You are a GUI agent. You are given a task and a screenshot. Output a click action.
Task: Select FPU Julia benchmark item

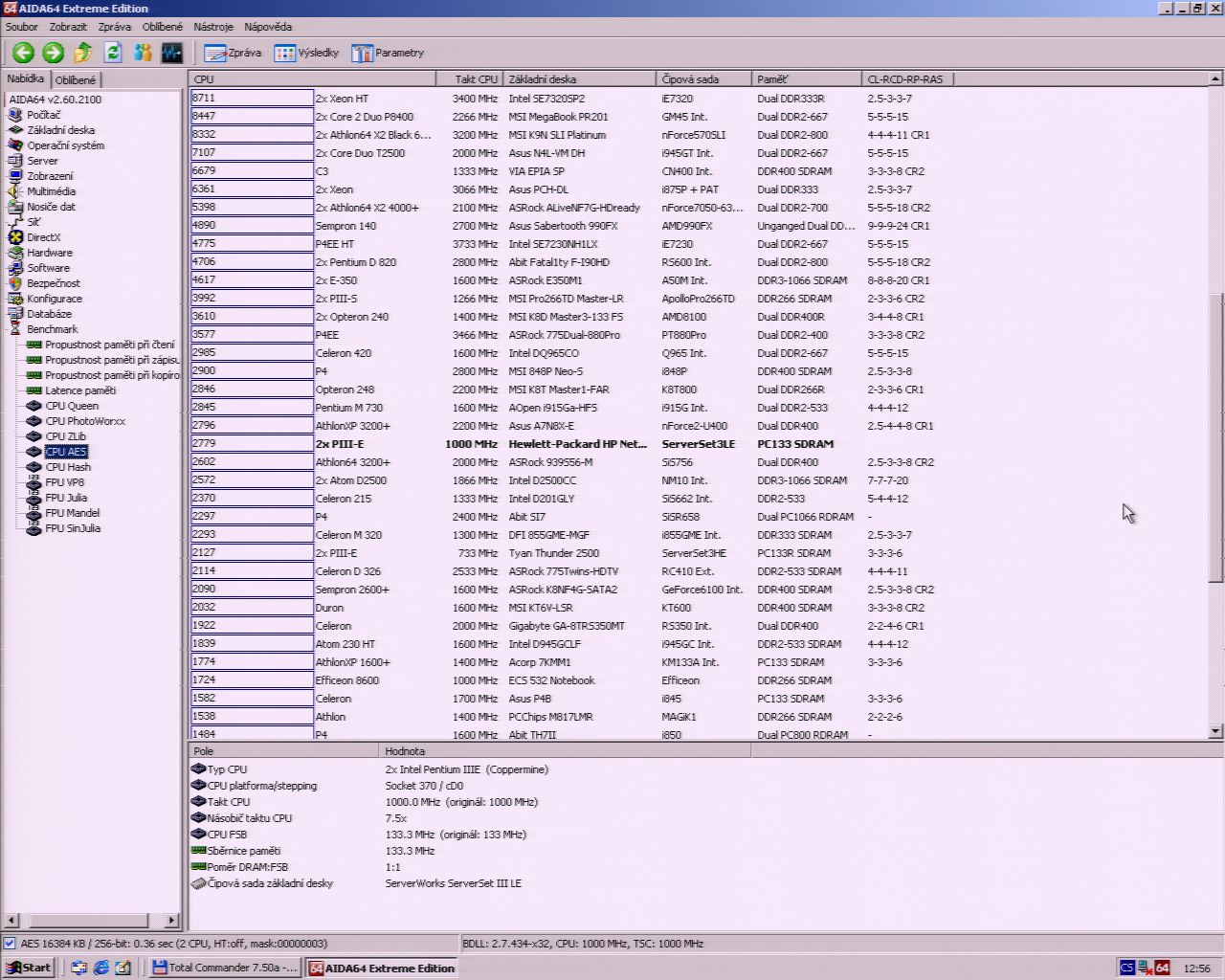tap(66, 498)
